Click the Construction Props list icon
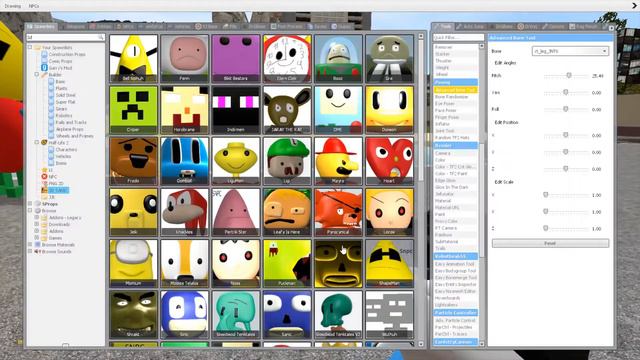This screenshot has width=640, height=360. click(x=44, y=54)
